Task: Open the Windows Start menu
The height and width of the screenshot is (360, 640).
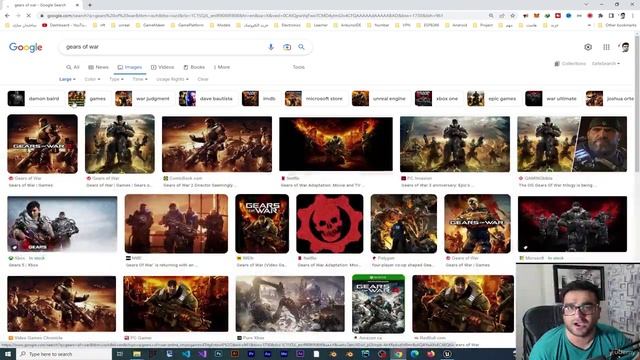Action: click(7, 354)
